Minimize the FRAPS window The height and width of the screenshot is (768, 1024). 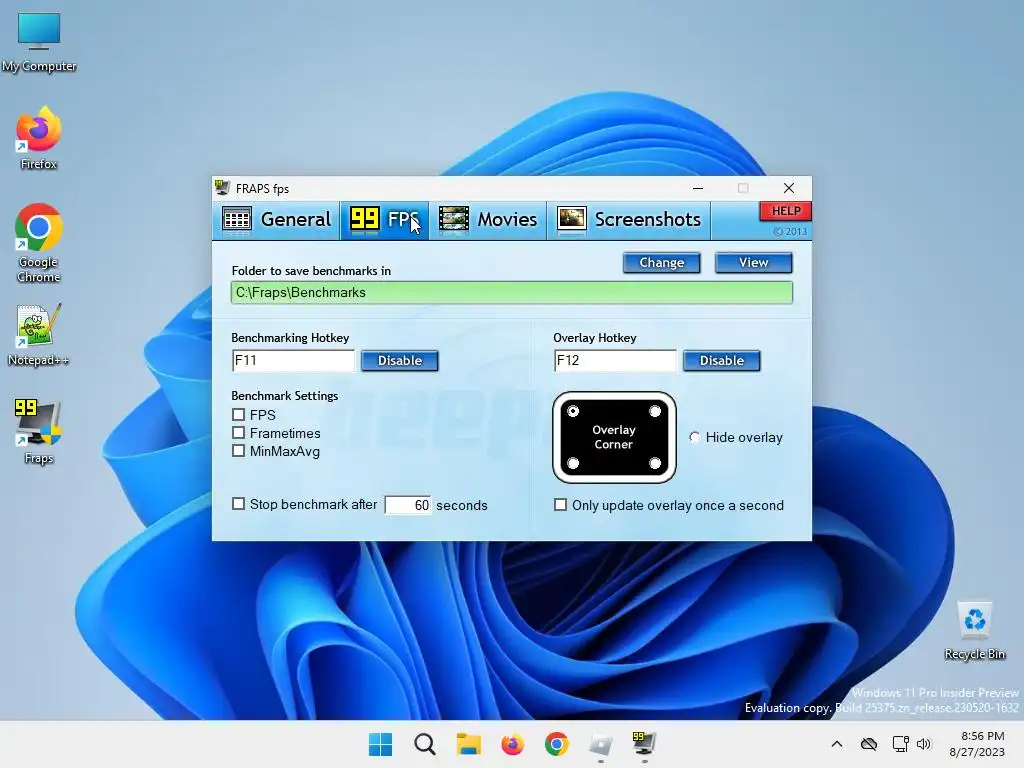click(698, 188)
